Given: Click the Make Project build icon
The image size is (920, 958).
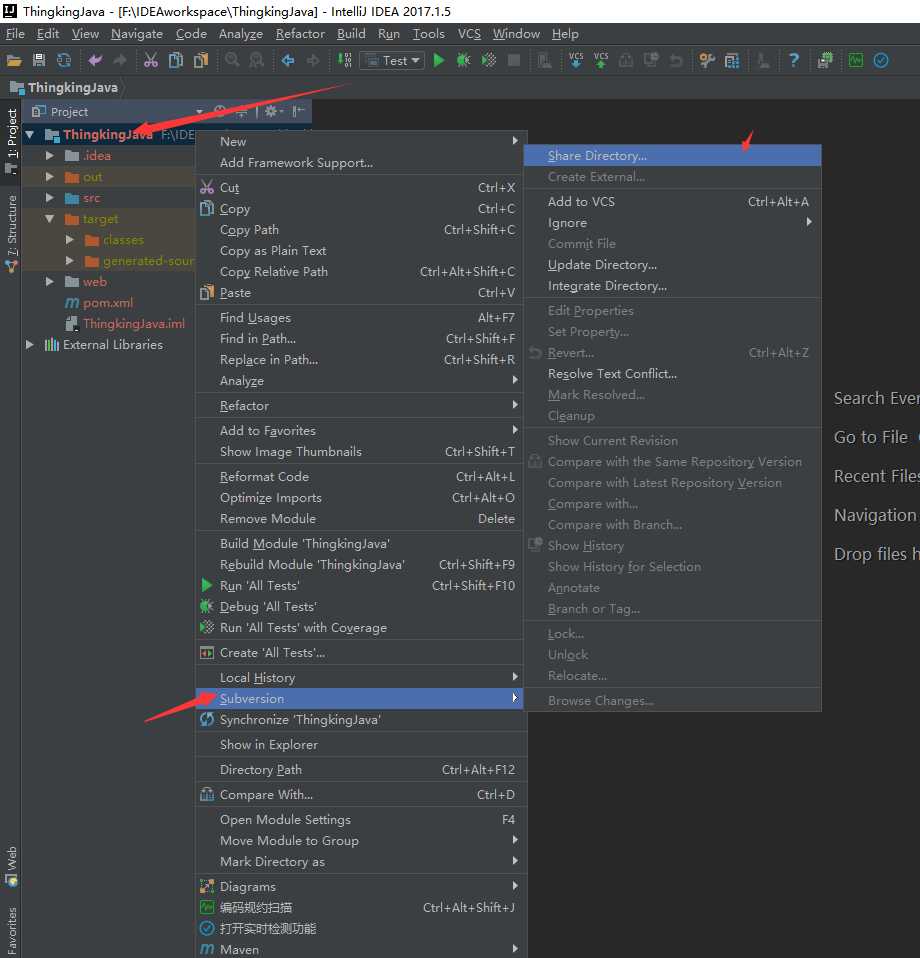Looking at the screenshot, I should pos(345,60).
